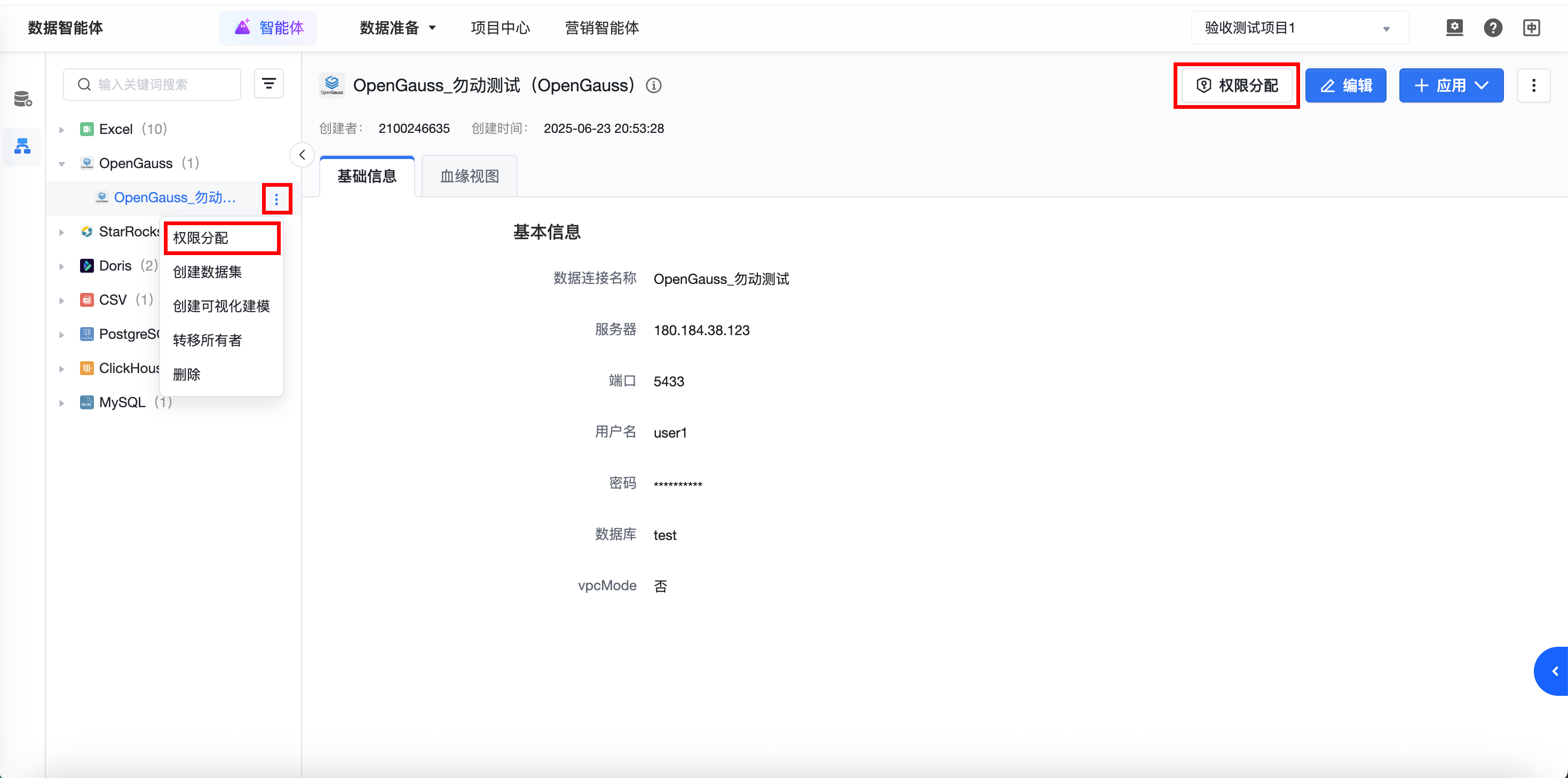The image size is (1568, 778).
Task: Click the 编辑 button
Action: tap(1345, 86)
